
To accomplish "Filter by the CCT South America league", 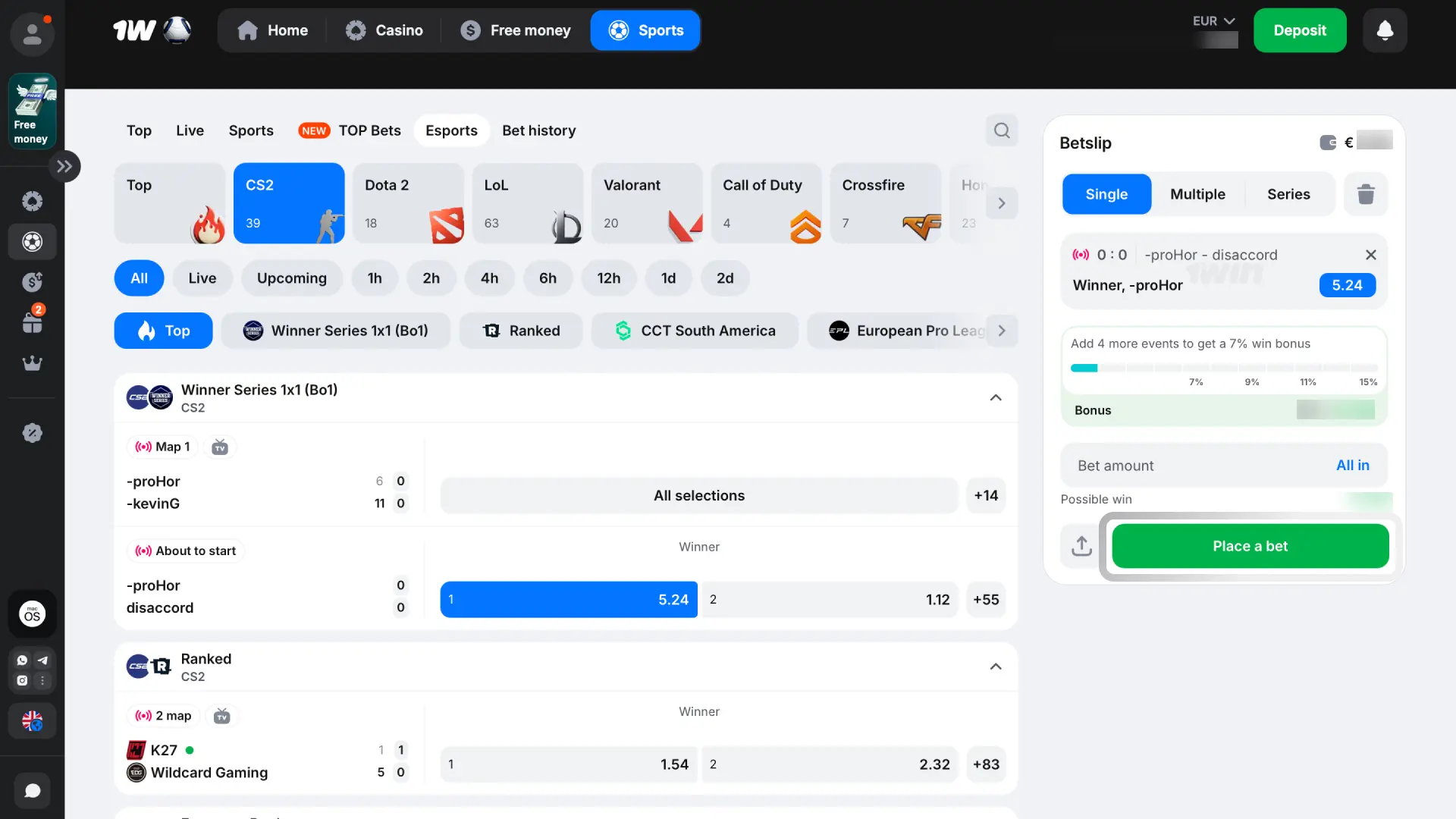I will (x=695, y=331).
